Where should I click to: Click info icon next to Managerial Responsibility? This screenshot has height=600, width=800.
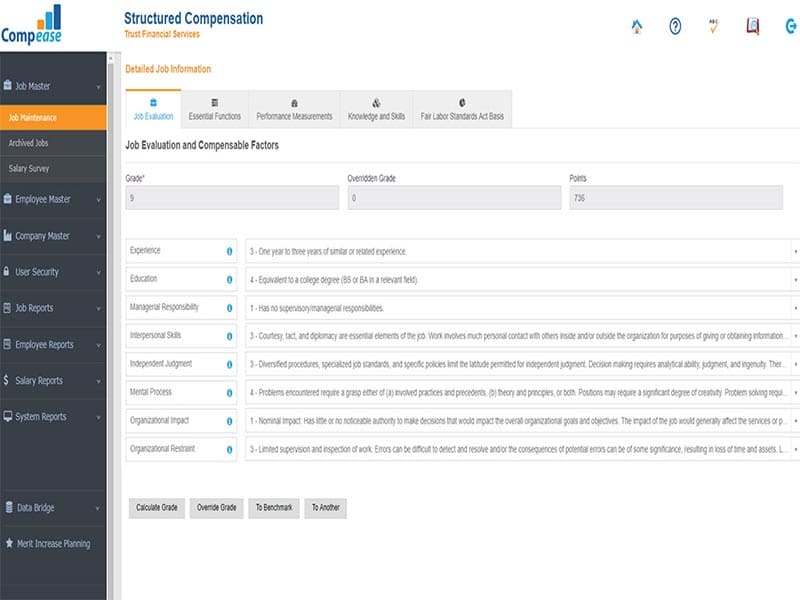pos(230,308)
